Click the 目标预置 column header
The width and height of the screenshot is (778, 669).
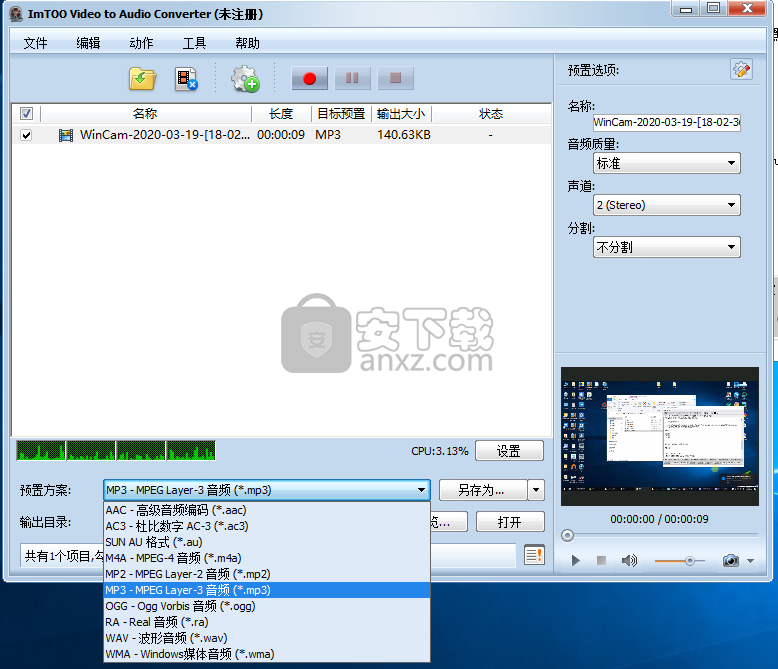click(x=341, y=114)
